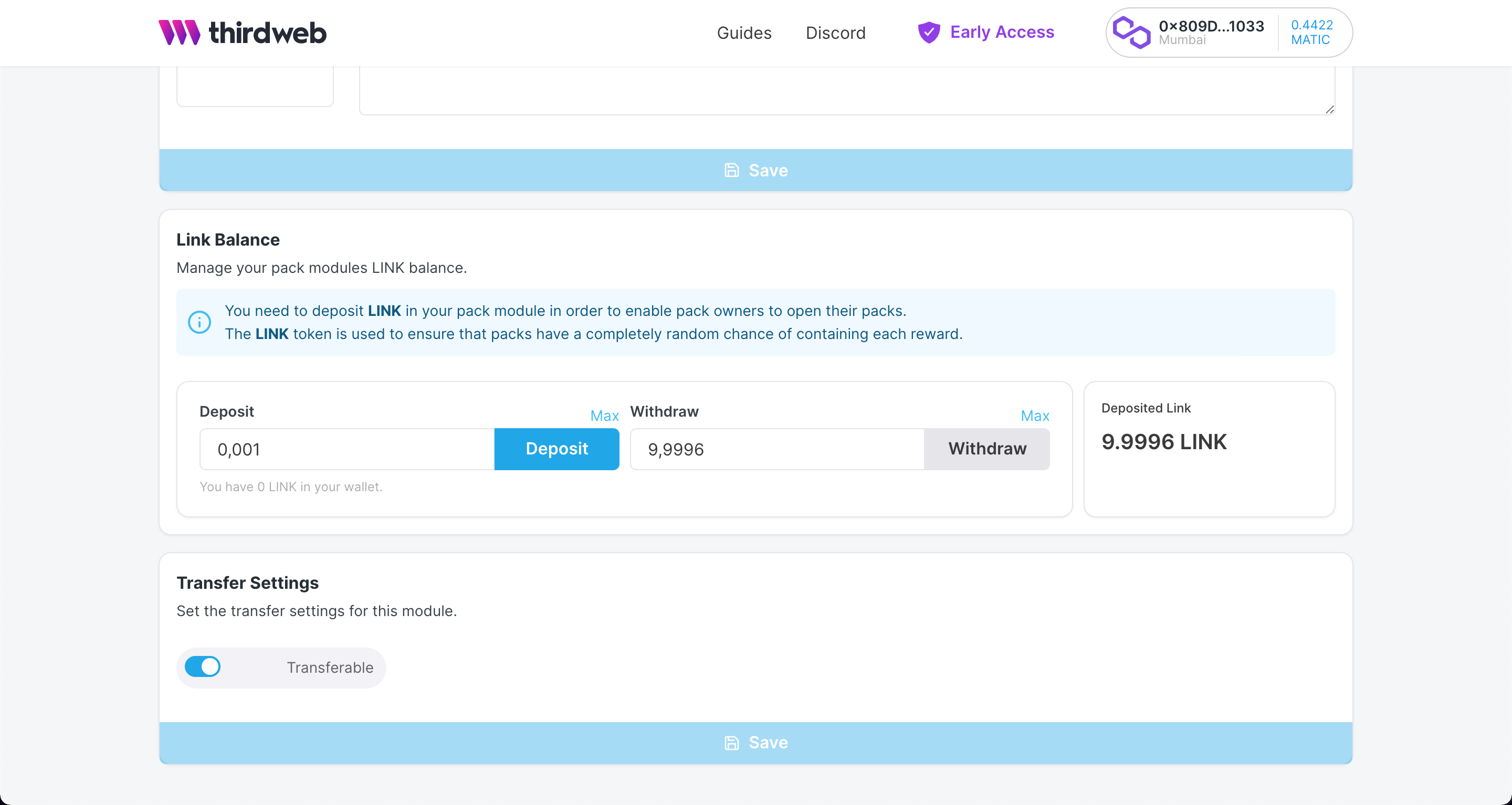The width and height of the screenshot is (1512, 805).
Task: Click the image upload box
Action: pyautogui.click(x=255, y=86)
